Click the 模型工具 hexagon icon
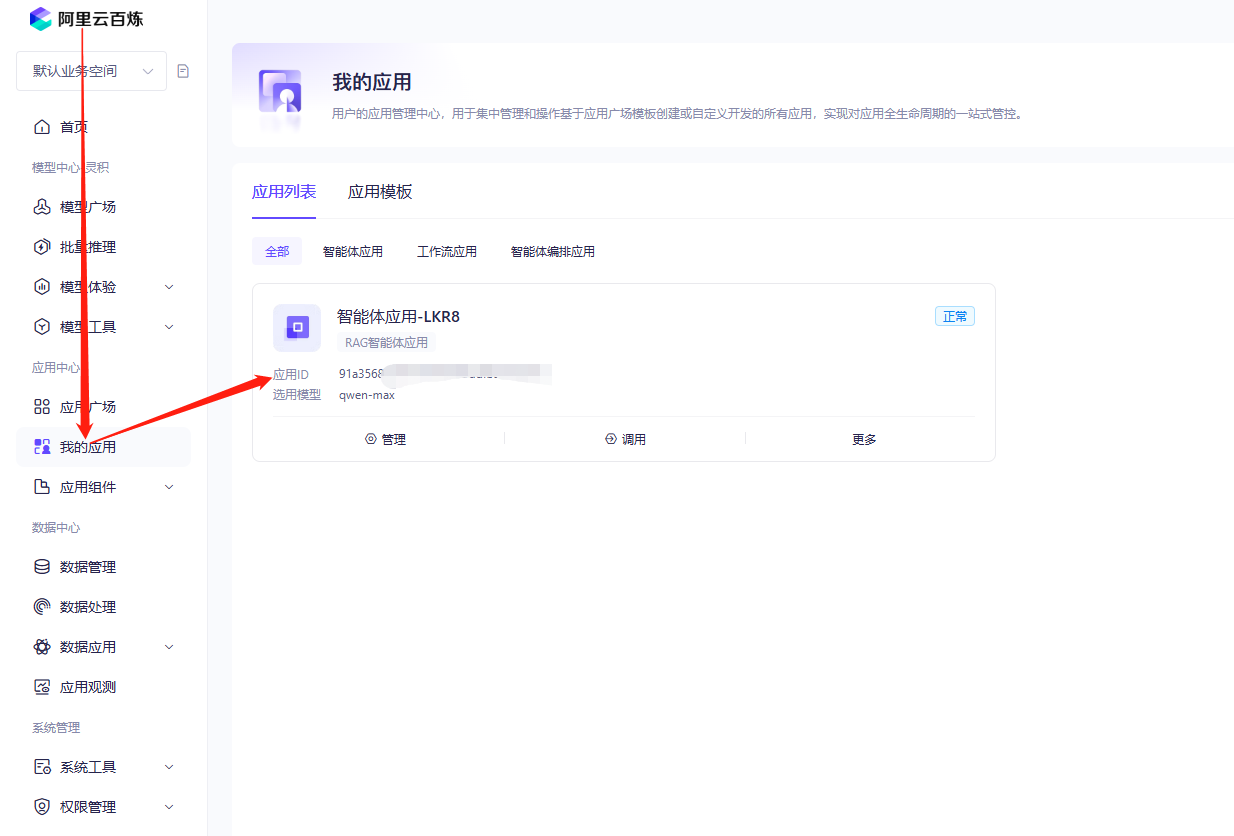The width and height of the screenshot is (1234, 836). pos(42,327)
